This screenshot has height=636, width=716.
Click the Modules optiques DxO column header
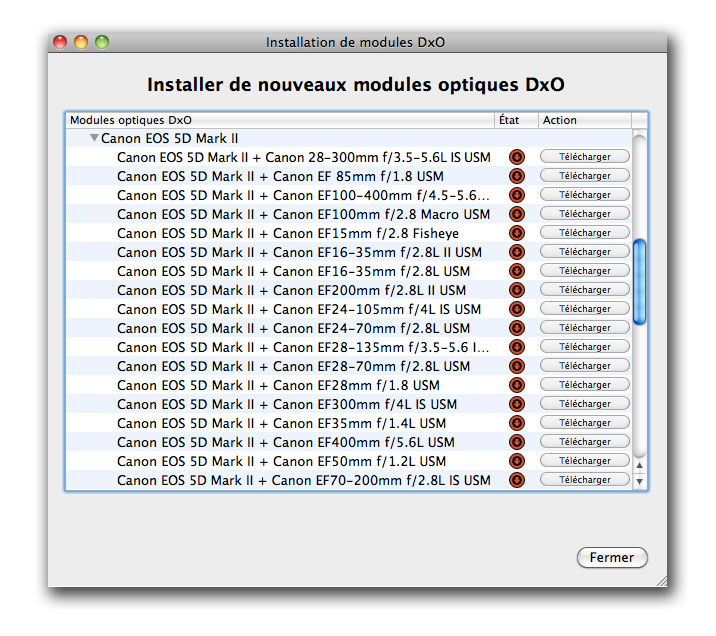280,120
